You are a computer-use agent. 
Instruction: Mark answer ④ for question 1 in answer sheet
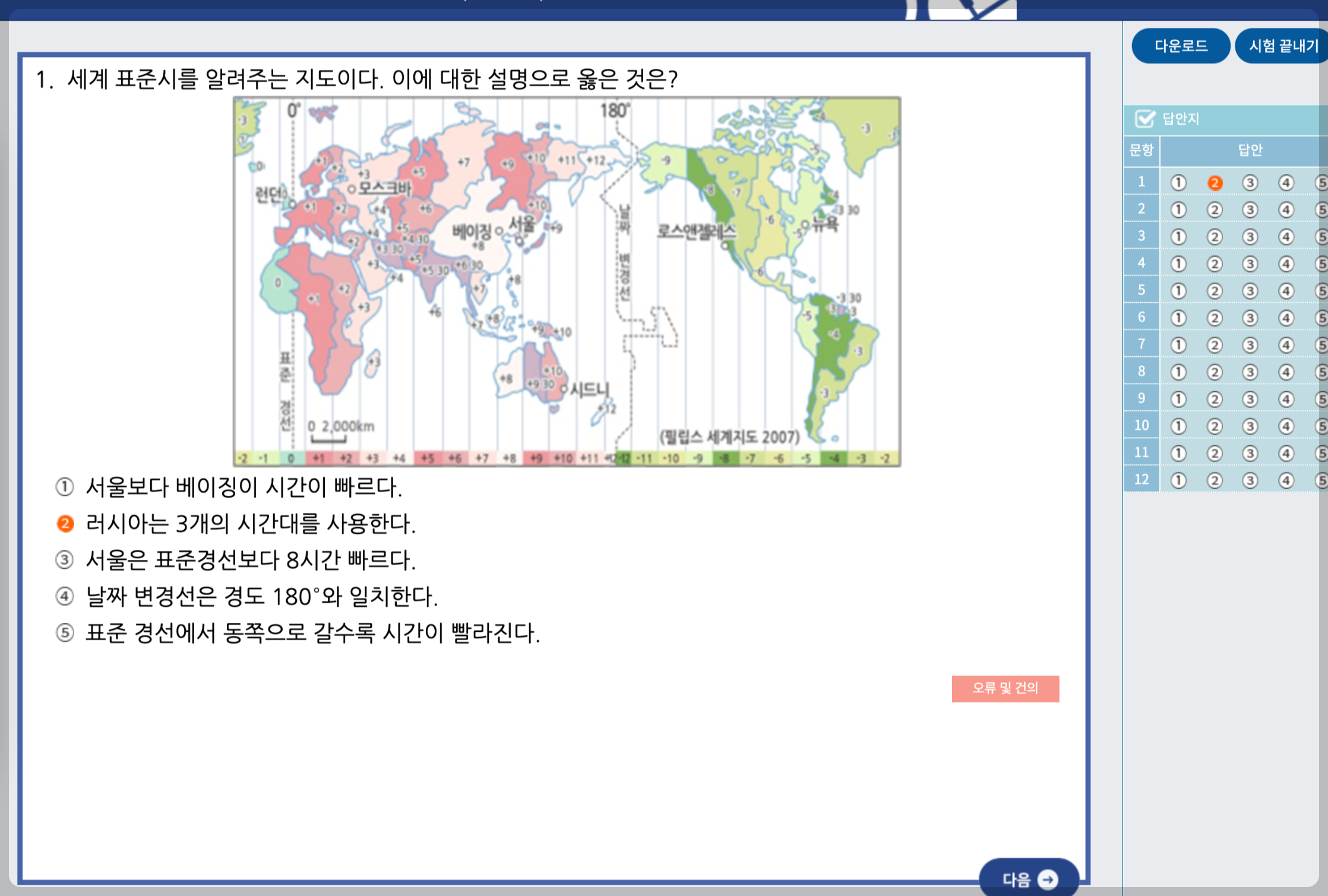pyautogui.click(x=1286, y=183)
